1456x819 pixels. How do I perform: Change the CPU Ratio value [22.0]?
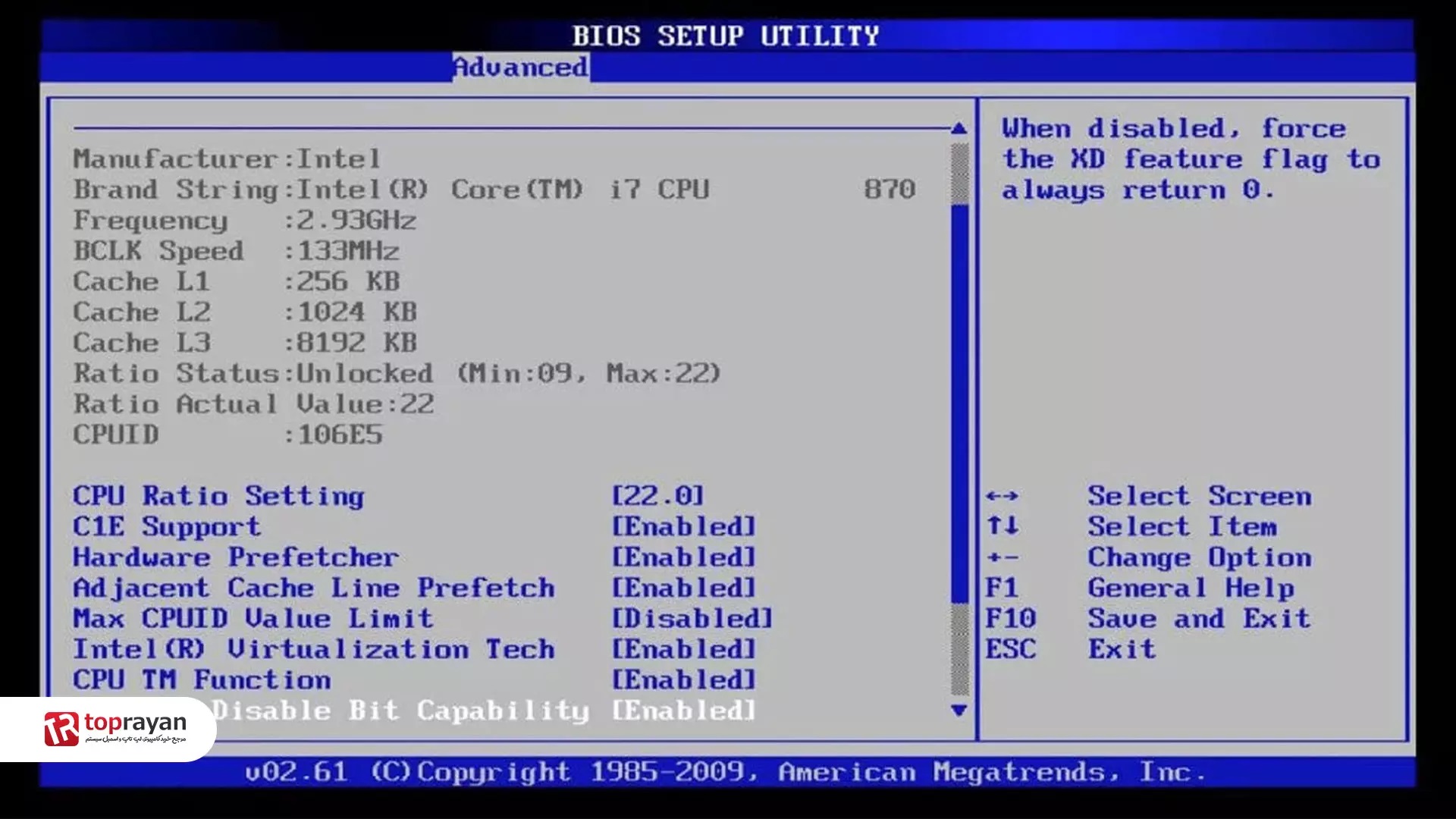657,496
